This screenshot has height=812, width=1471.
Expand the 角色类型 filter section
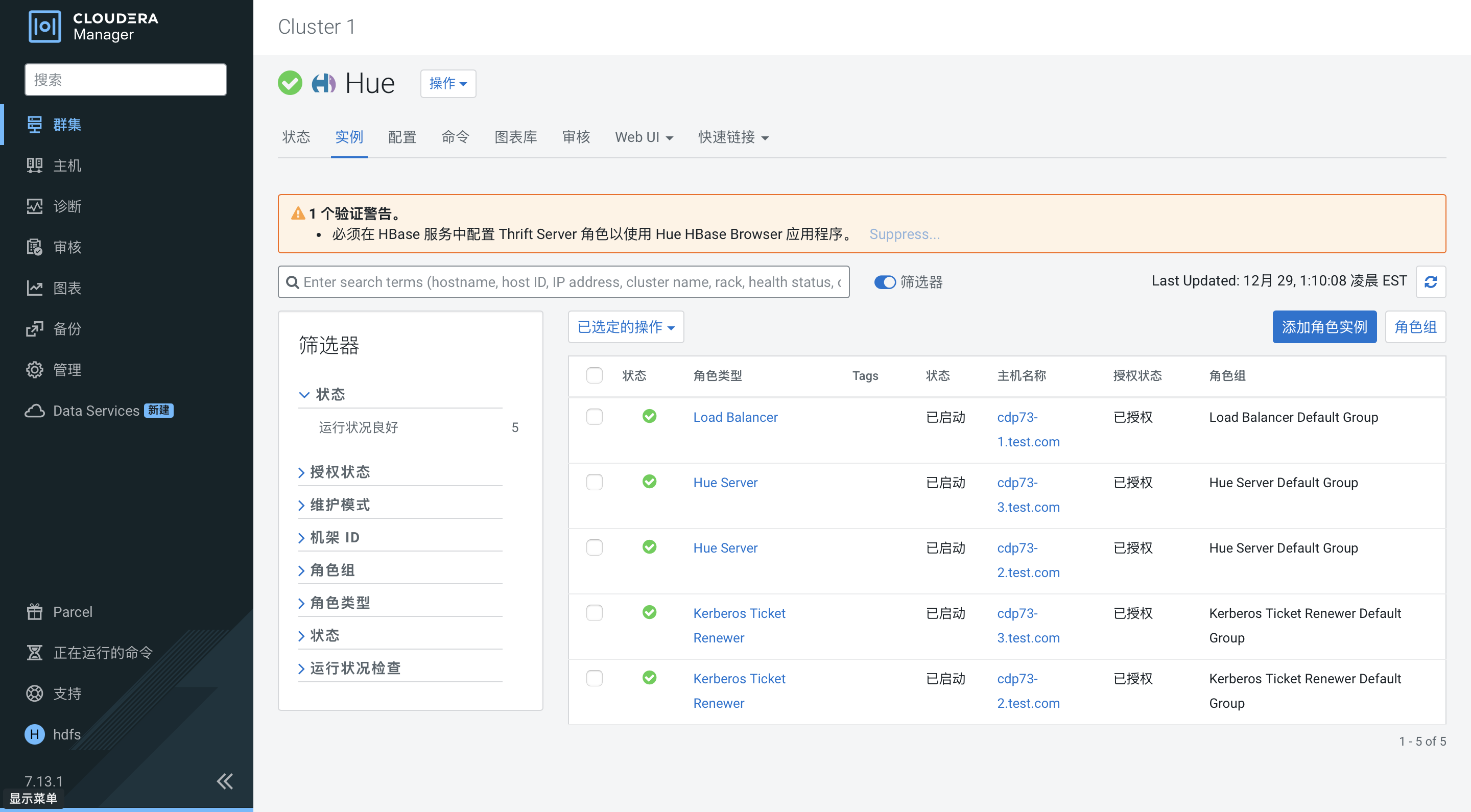click(340, 603)
